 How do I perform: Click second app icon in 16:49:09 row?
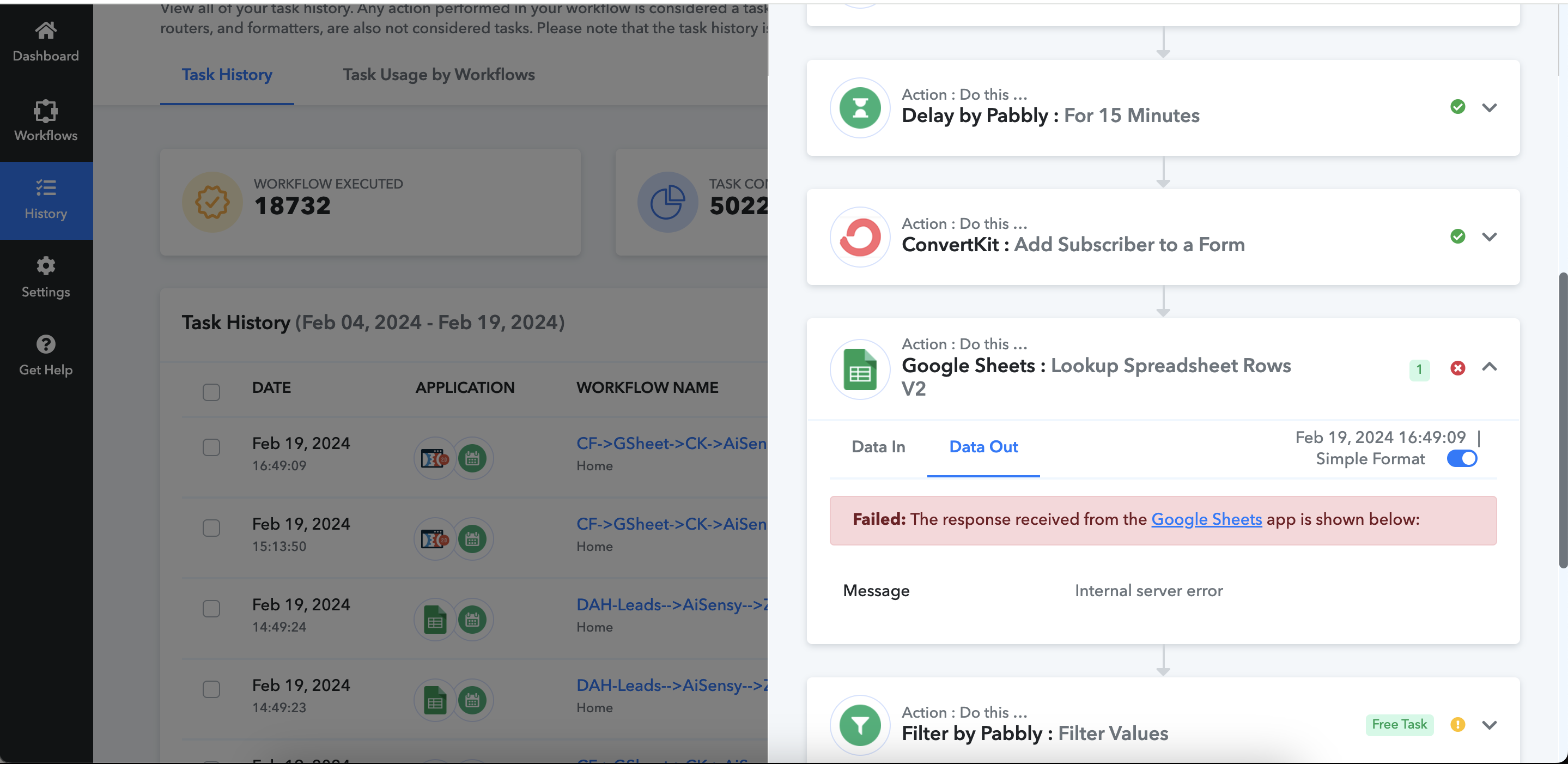point(472,458)
